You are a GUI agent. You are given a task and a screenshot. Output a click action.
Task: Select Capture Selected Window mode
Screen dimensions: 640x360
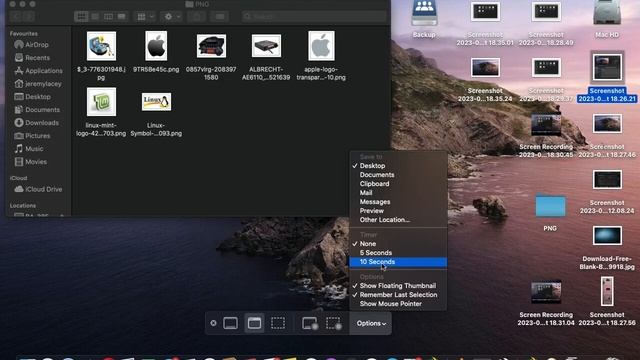(254, 323)
